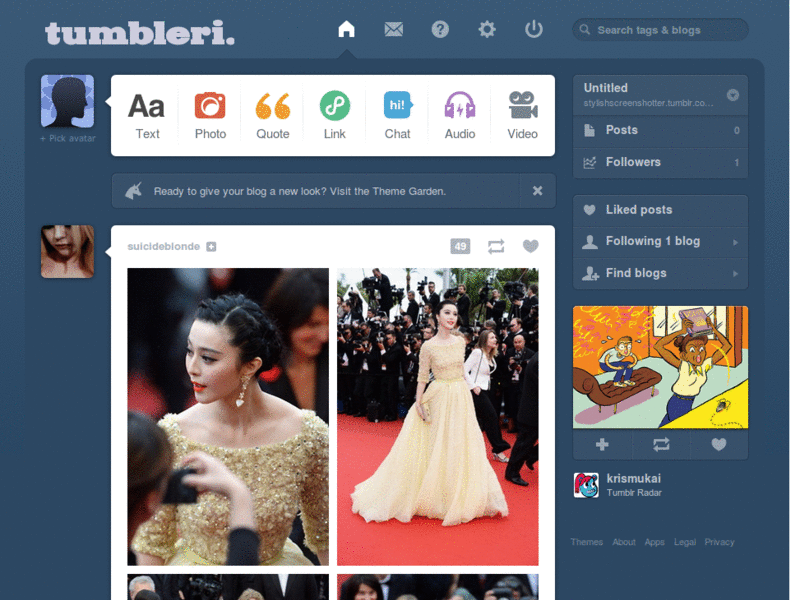This screenshot has width=800, height=600.
Task: Click the Search tags & blogs field
Action: point(660,30)
